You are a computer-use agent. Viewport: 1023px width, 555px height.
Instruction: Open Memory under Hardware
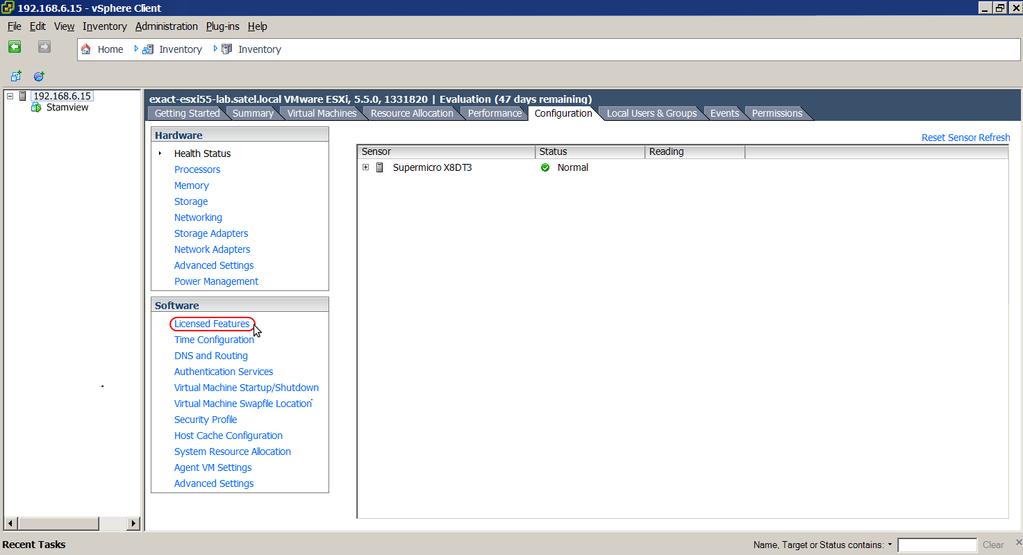pyautogui.click(x=191, y=185)
